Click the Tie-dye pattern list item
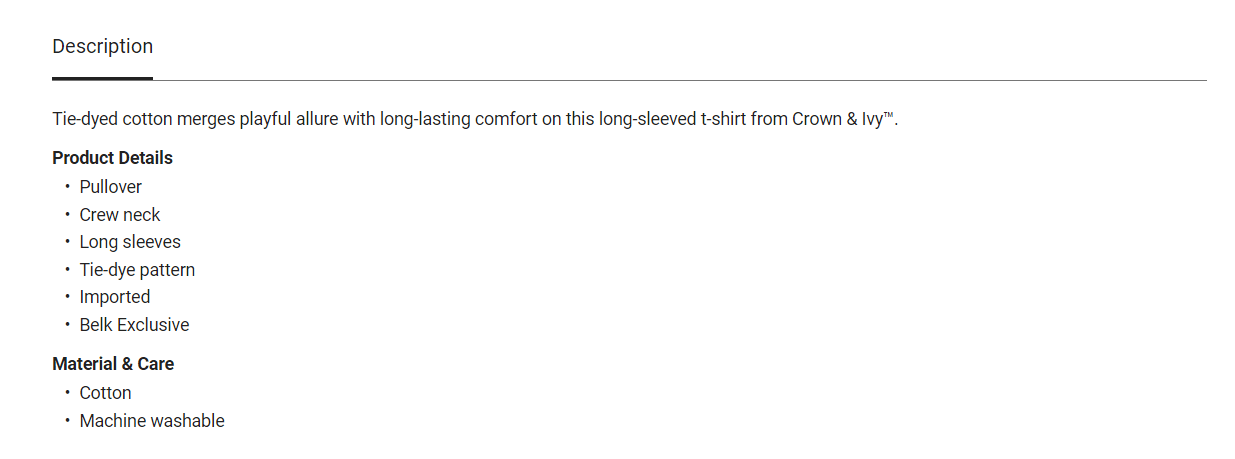This screenshot has width=1235, height=459. click(137, 270)
